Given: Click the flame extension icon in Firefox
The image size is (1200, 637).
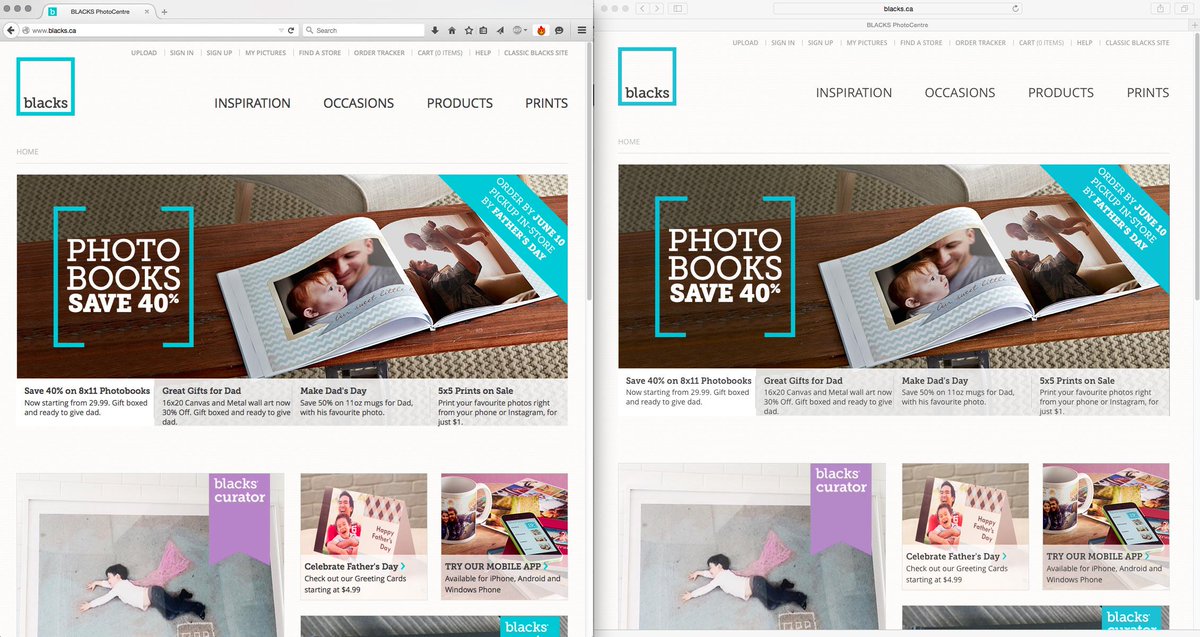Looking at the screenshot, I should 541,30.
